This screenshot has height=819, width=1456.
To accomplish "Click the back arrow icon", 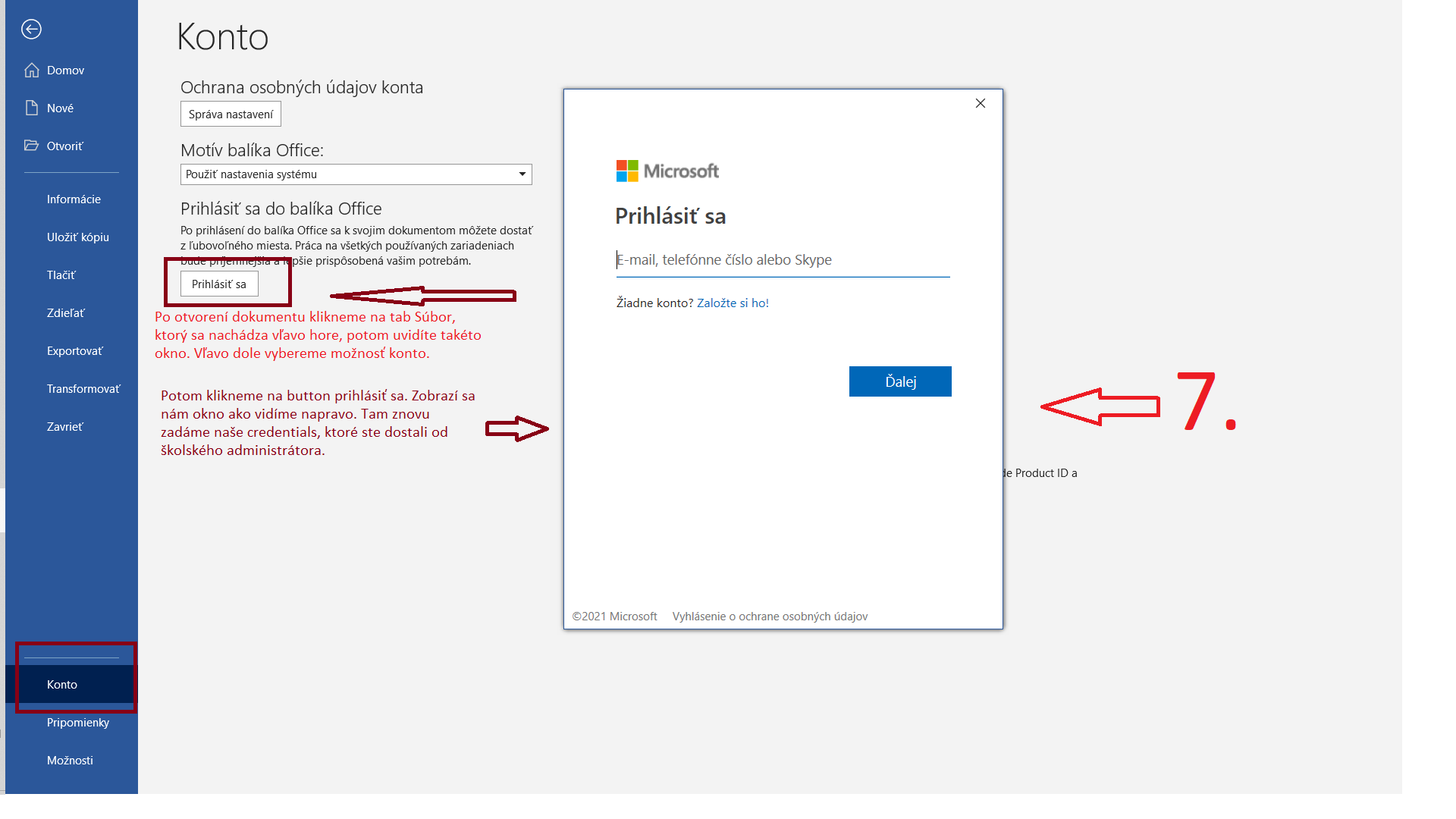I will coord(31,29).
